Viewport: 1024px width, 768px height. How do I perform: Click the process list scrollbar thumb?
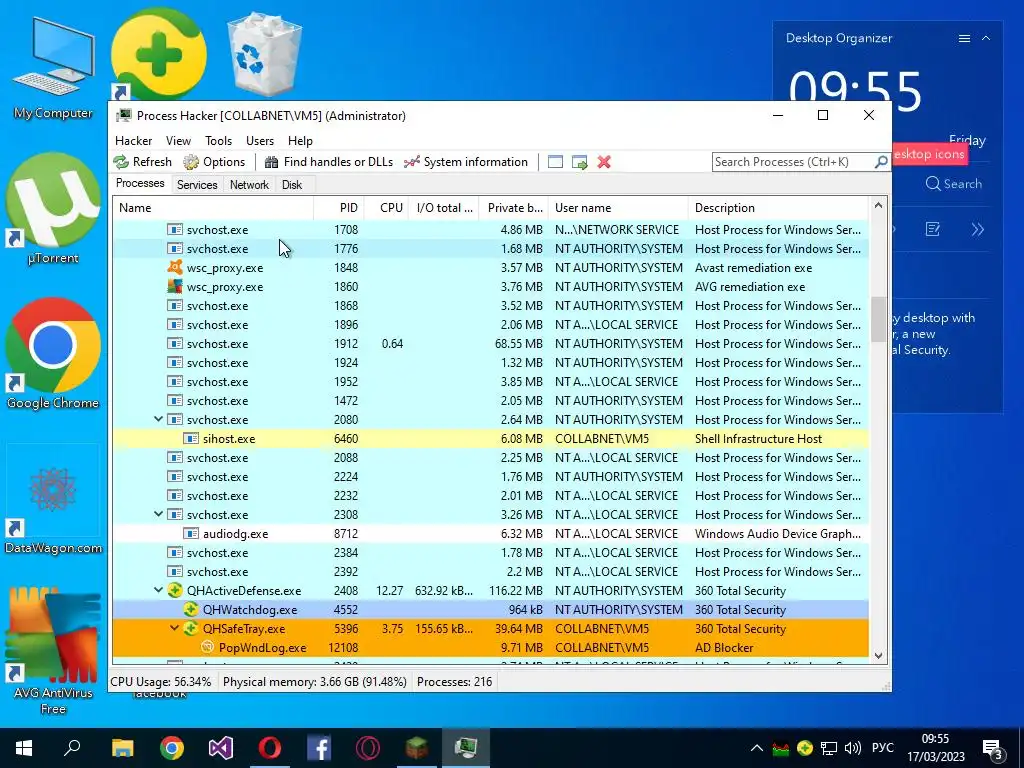[x=878, y=319]
